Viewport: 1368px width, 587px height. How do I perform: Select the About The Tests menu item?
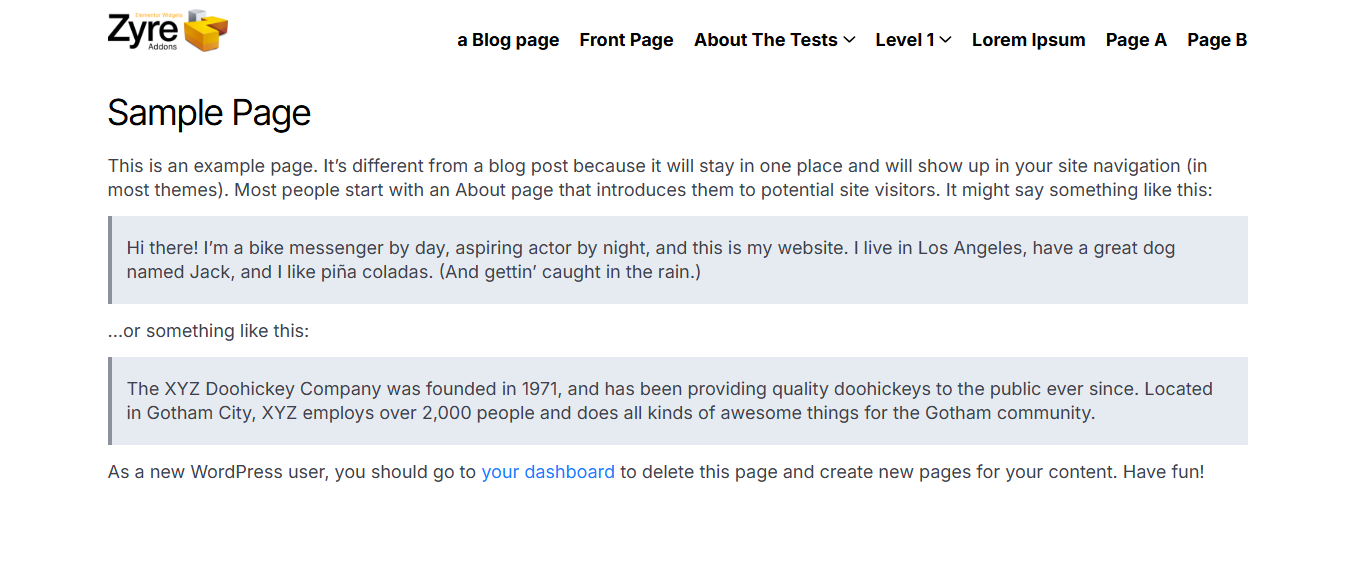[x=765, y=40]
